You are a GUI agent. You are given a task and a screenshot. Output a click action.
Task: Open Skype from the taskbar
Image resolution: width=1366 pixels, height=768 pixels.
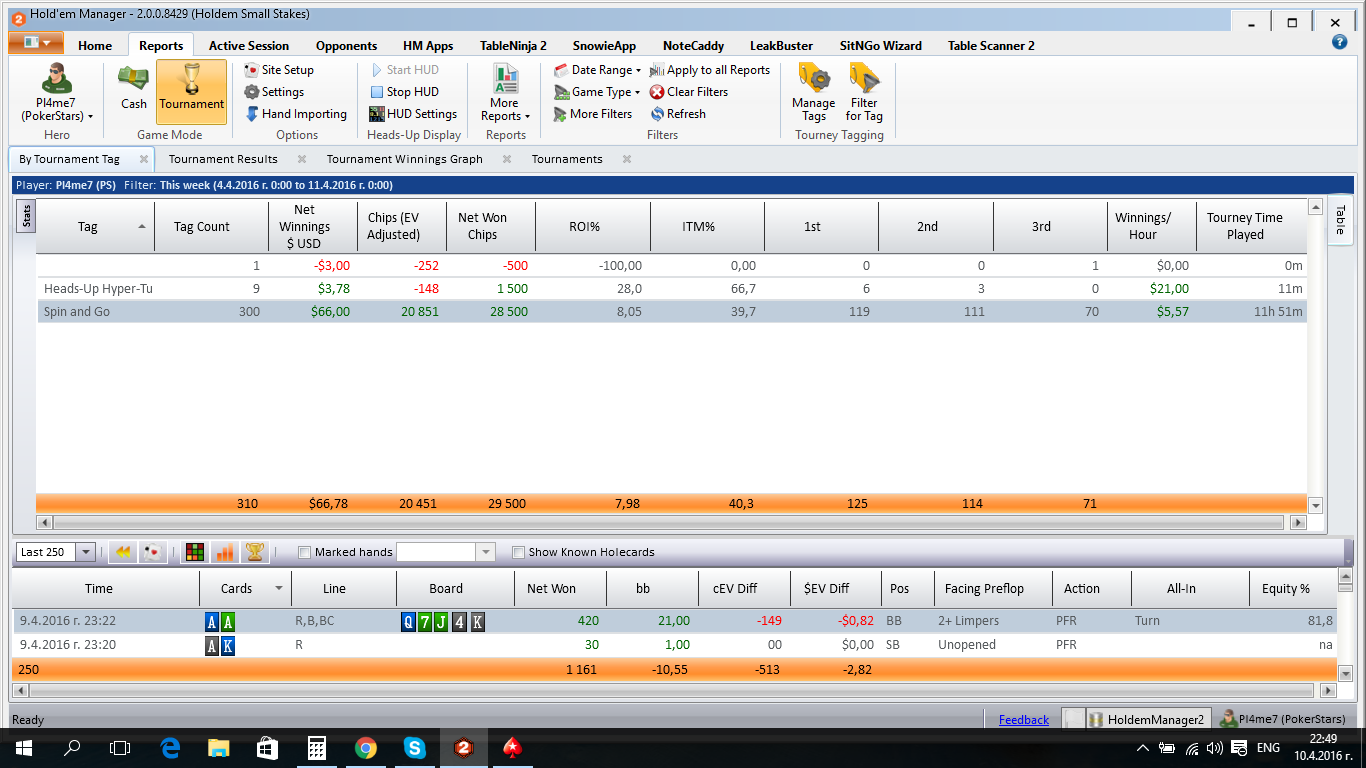[415, 747]
